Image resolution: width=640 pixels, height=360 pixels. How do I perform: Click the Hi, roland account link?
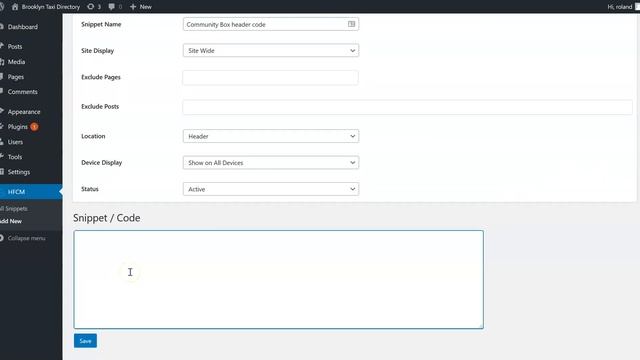620,7
